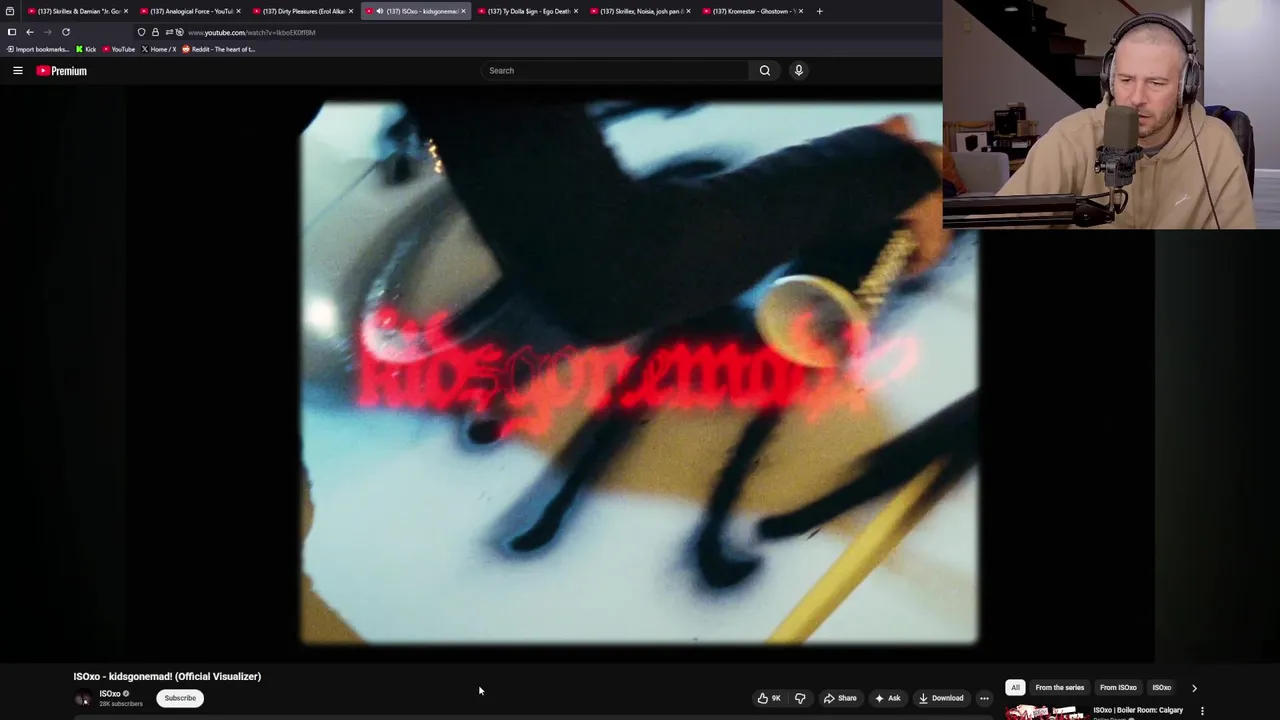1280x720 pixels.
Task: Open ISOxo Boiler Room Calgary video
Action: click(x=1138, y=710)
